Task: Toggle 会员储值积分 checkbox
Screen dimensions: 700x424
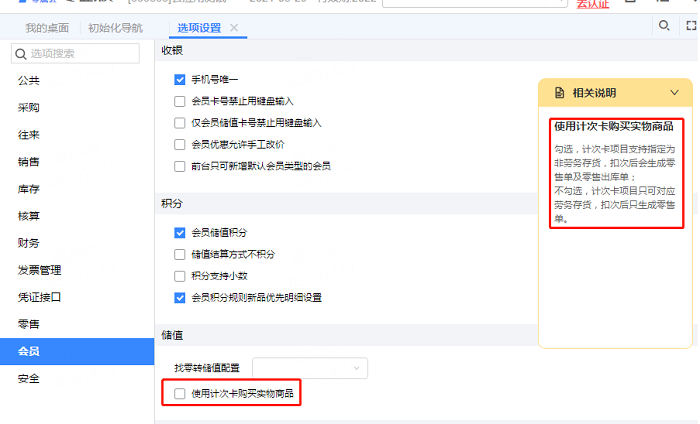Action: (x=180, y=232)
